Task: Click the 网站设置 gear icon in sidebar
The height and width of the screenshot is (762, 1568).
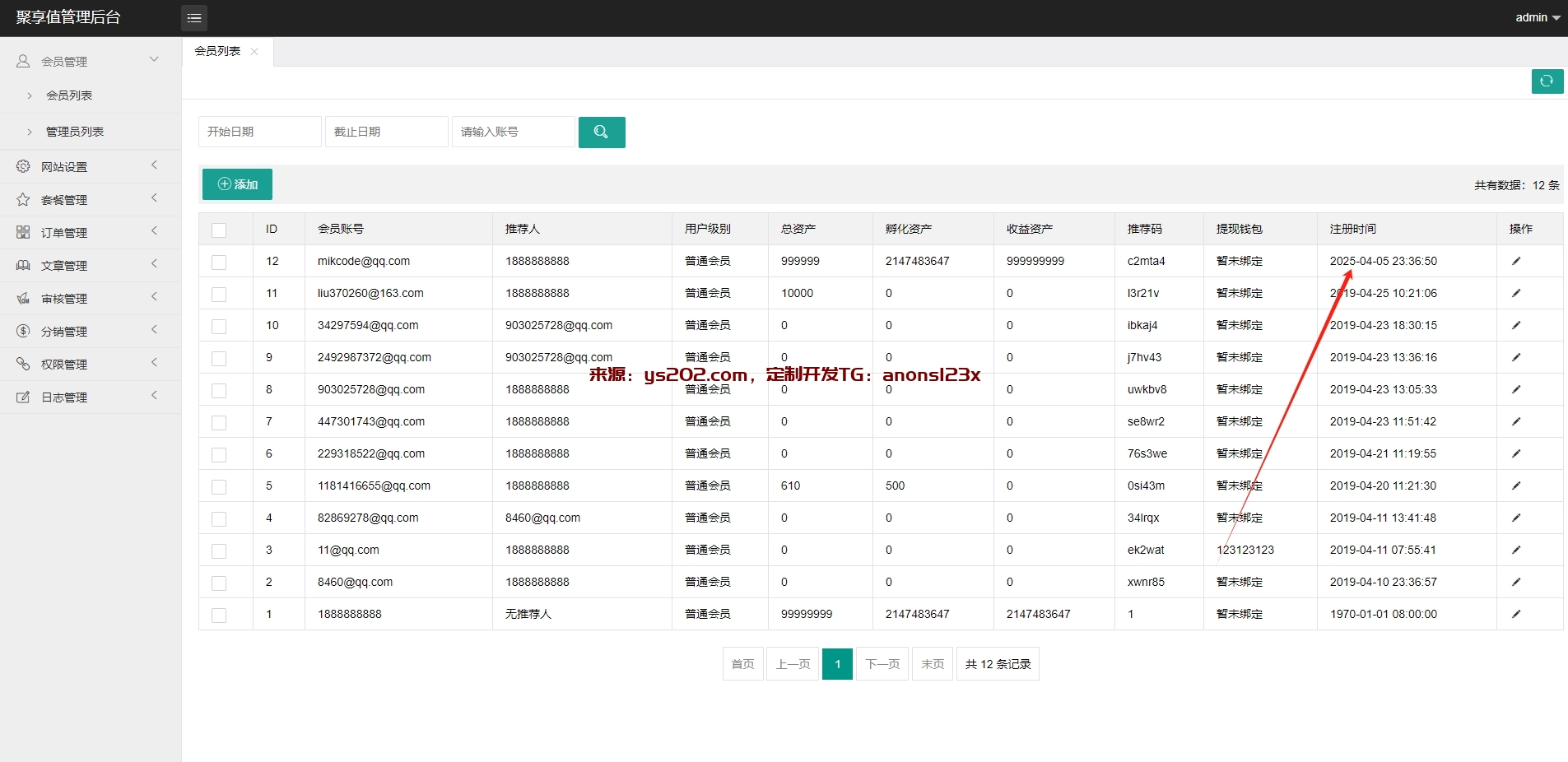Action: [23, 166]
